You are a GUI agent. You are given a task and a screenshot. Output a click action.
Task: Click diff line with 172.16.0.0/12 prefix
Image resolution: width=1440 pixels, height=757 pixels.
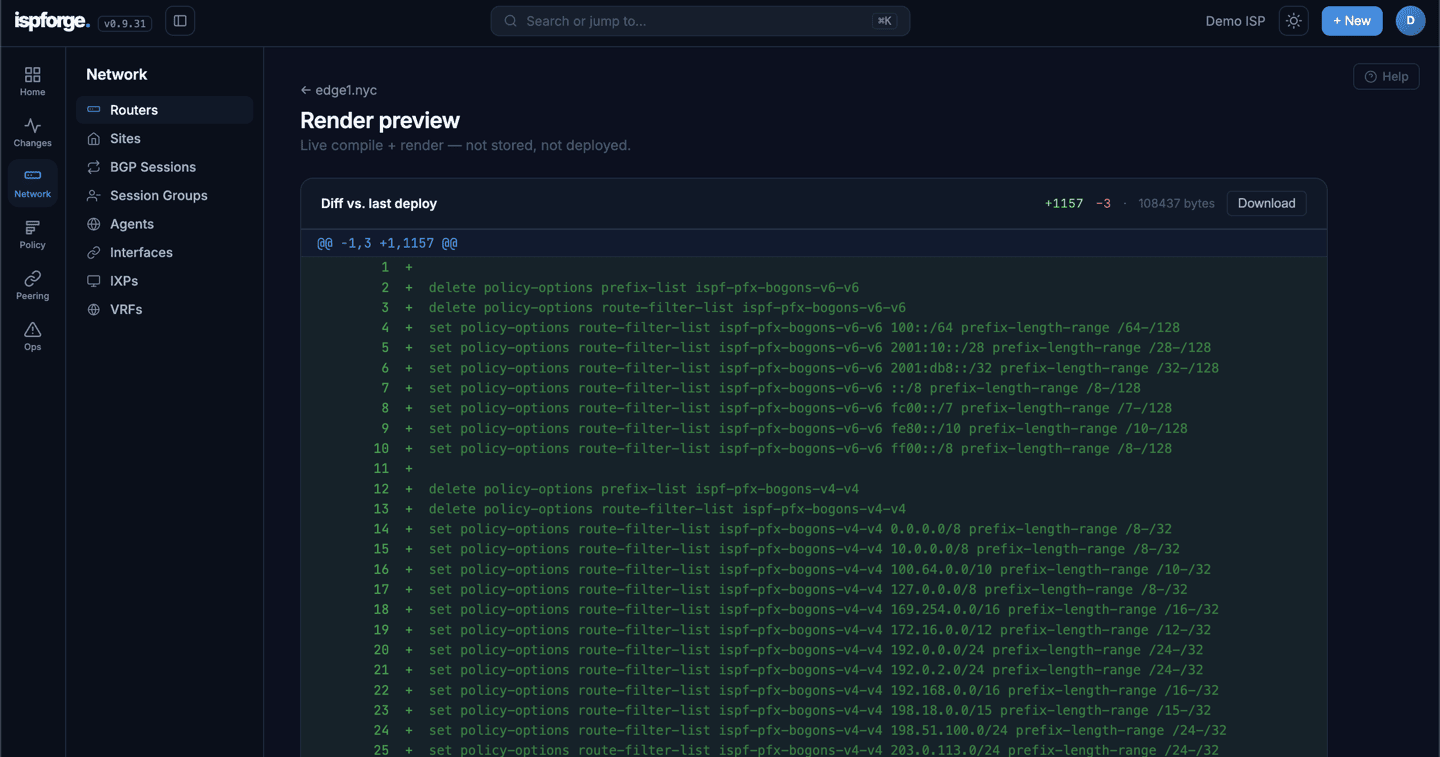point(814,630)
